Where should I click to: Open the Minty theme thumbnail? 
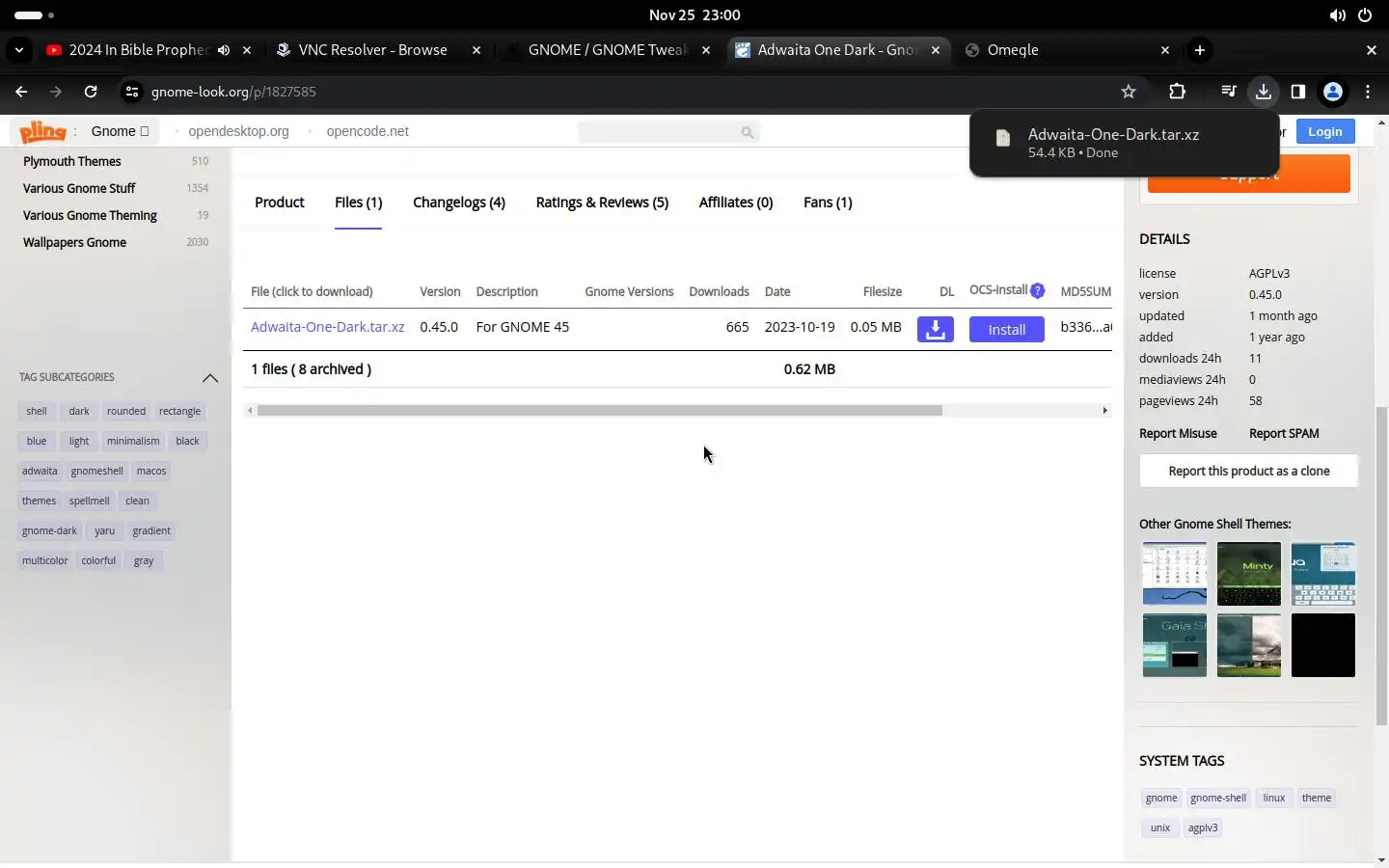[x=1248, y=574]
